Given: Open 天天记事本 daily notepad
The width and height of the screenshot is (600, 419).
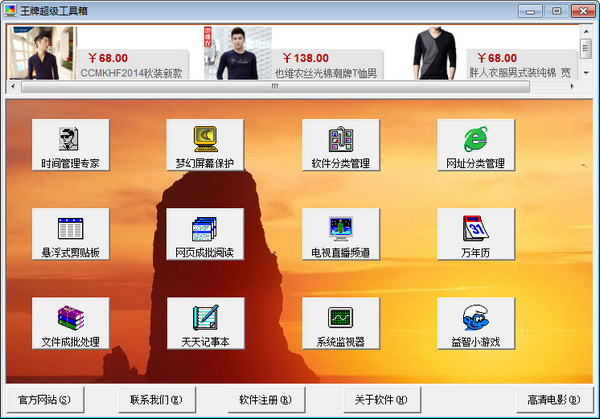Looking at the screenshot, I should 205,324.
